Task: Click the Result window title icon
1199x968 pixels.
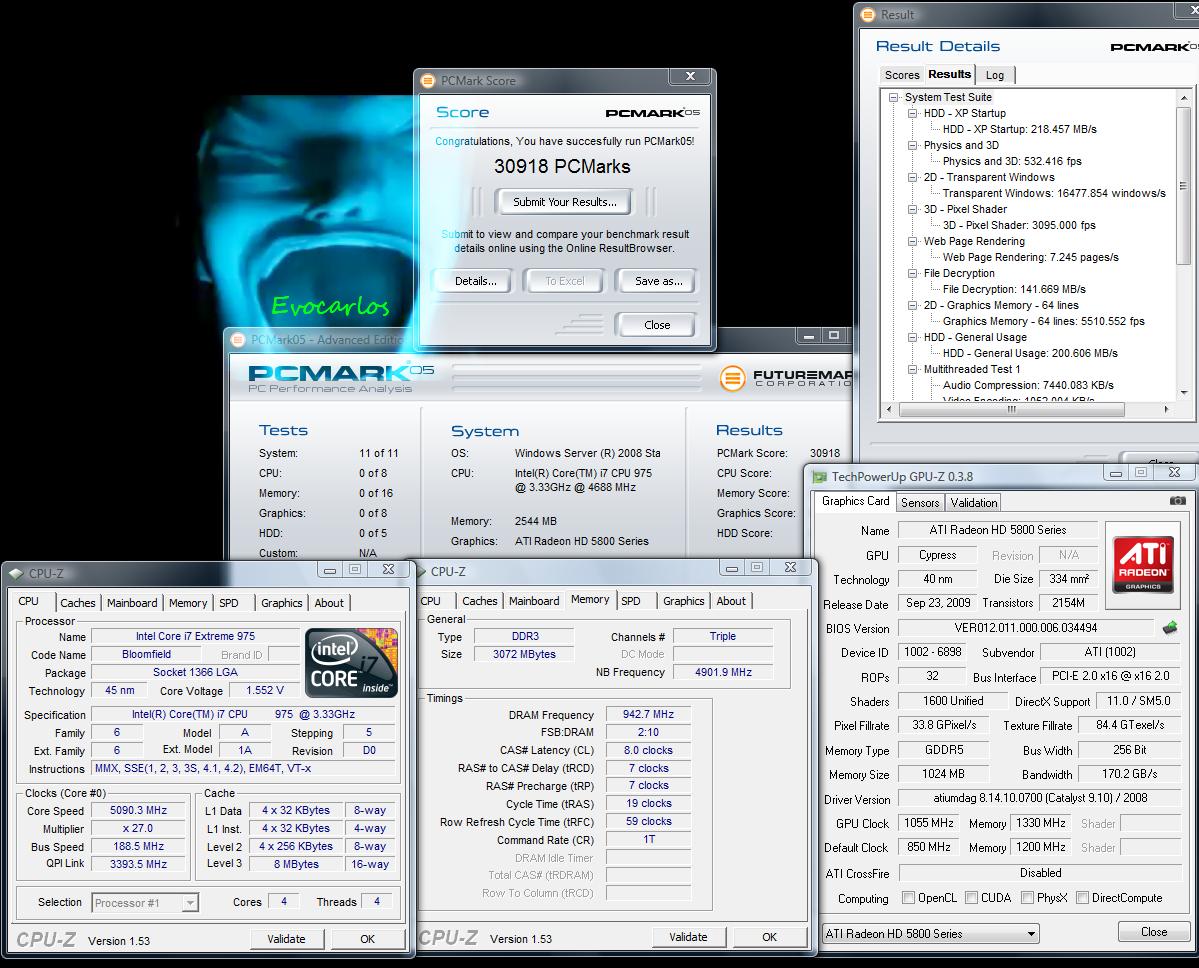Action: point(868,15)
